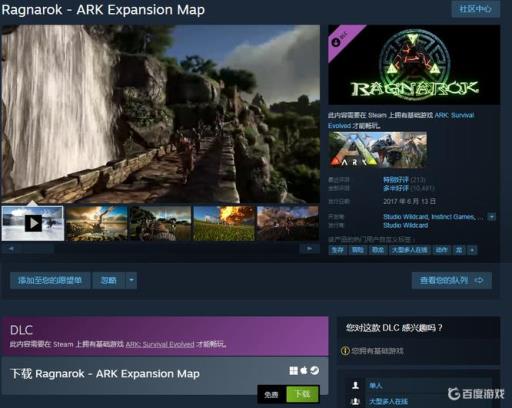
Task: Expand the developer list dropdown arrow
Action: [x=492, y=217]
